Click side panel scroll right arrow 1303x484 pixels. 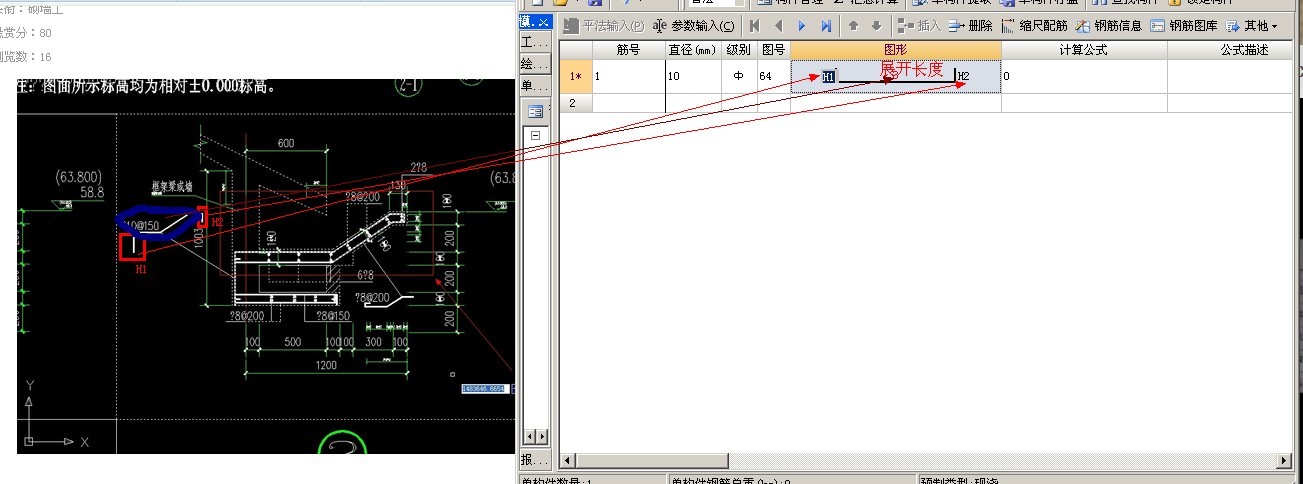click(x=543, y=437)
